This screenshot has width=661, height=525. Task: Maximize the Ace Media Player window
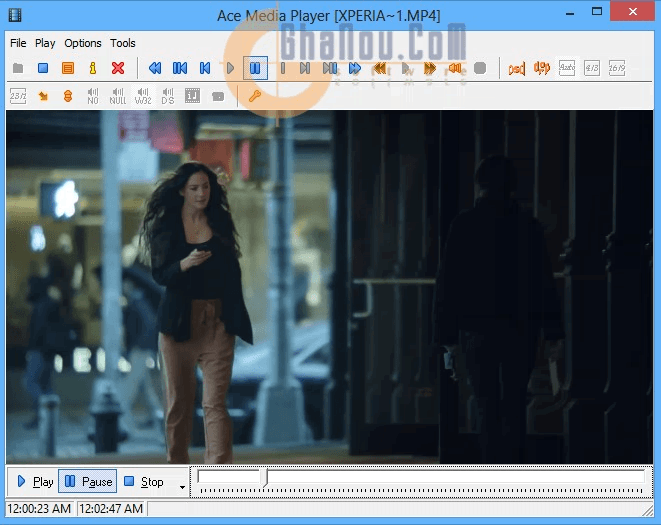point(597,12)
